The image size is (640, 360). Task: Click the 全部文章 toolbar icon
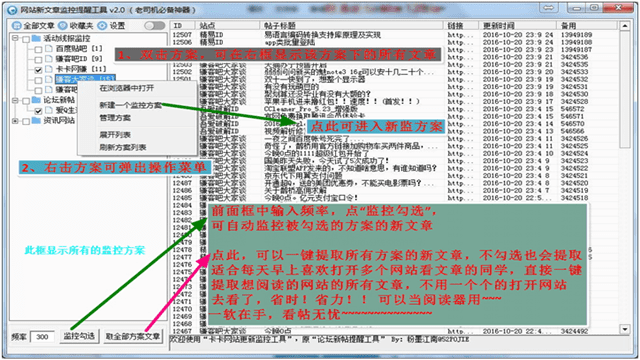click(x=16, y=26)
